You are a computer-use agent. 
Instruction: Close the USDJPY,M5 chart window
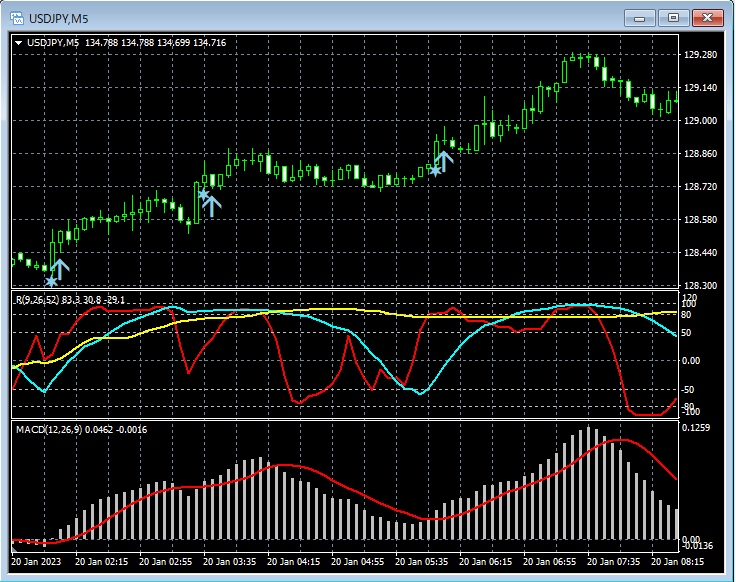707,18
